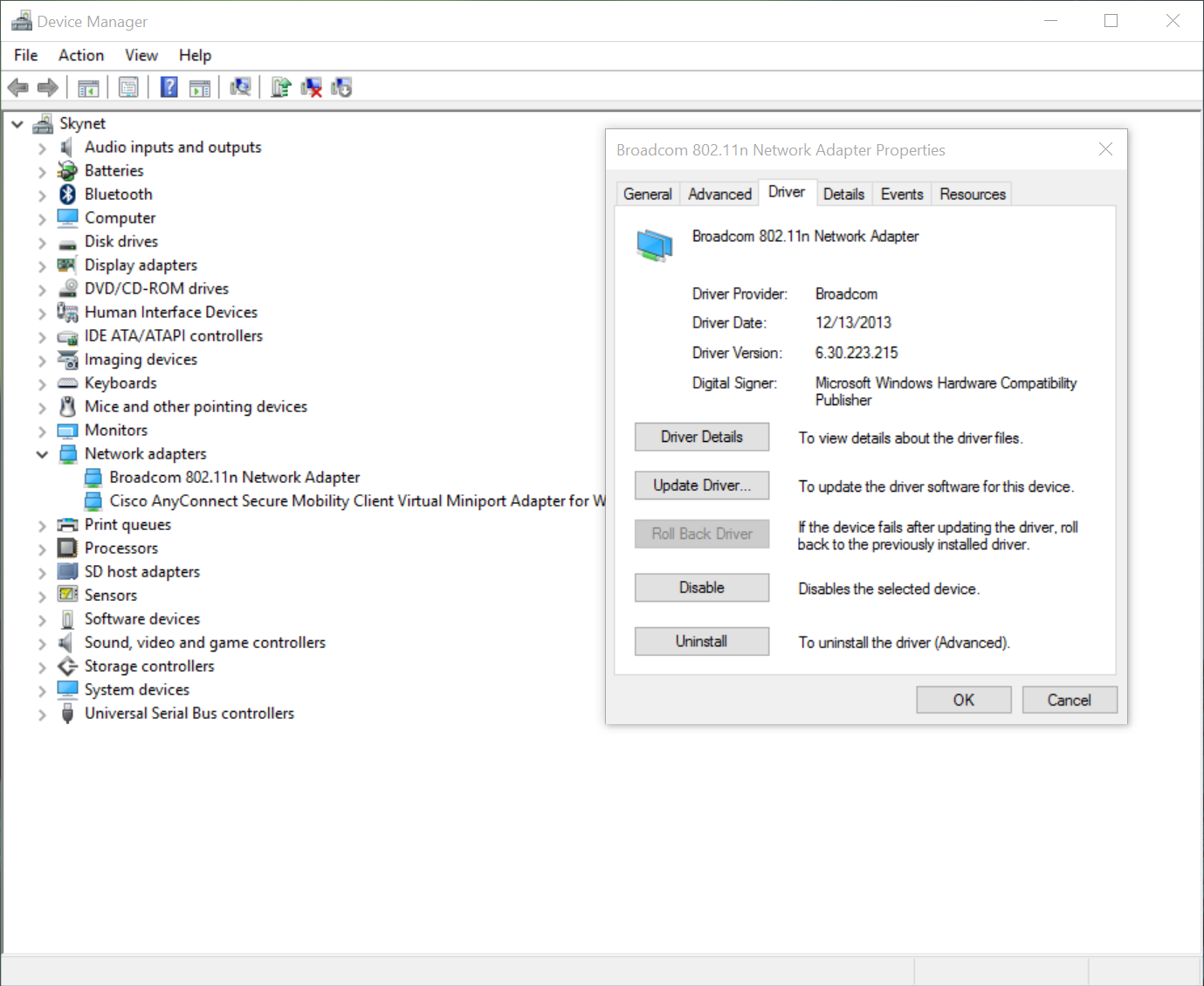Expand IDE ATA/ATAPI controllers
Screen dimensions: 1204x986
click(42, 336)
